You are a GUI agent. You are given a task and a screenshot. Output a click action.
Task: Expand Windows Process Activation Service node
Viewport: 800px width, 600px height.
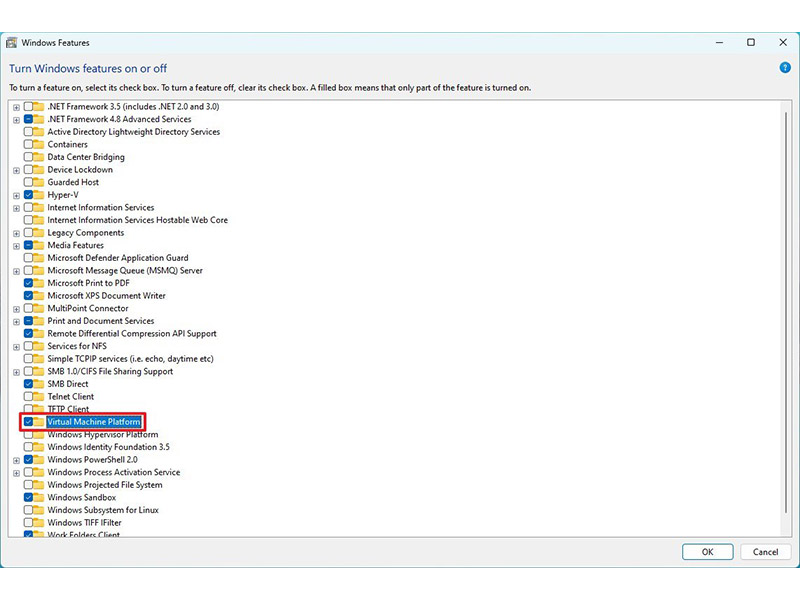point(16,473)
